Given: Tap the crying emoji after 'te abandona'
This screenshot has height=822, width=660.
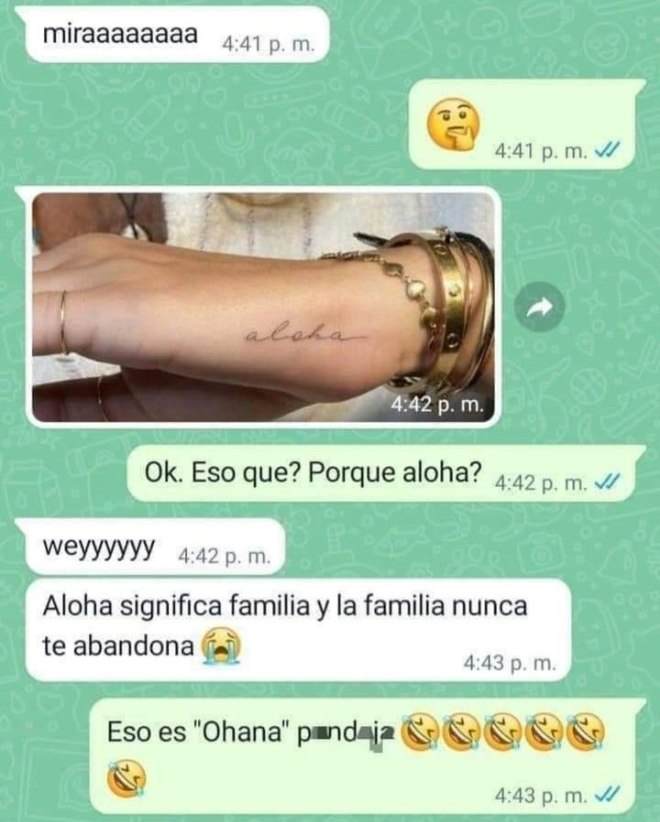Looking at the screenshot, I should point(221,646).
